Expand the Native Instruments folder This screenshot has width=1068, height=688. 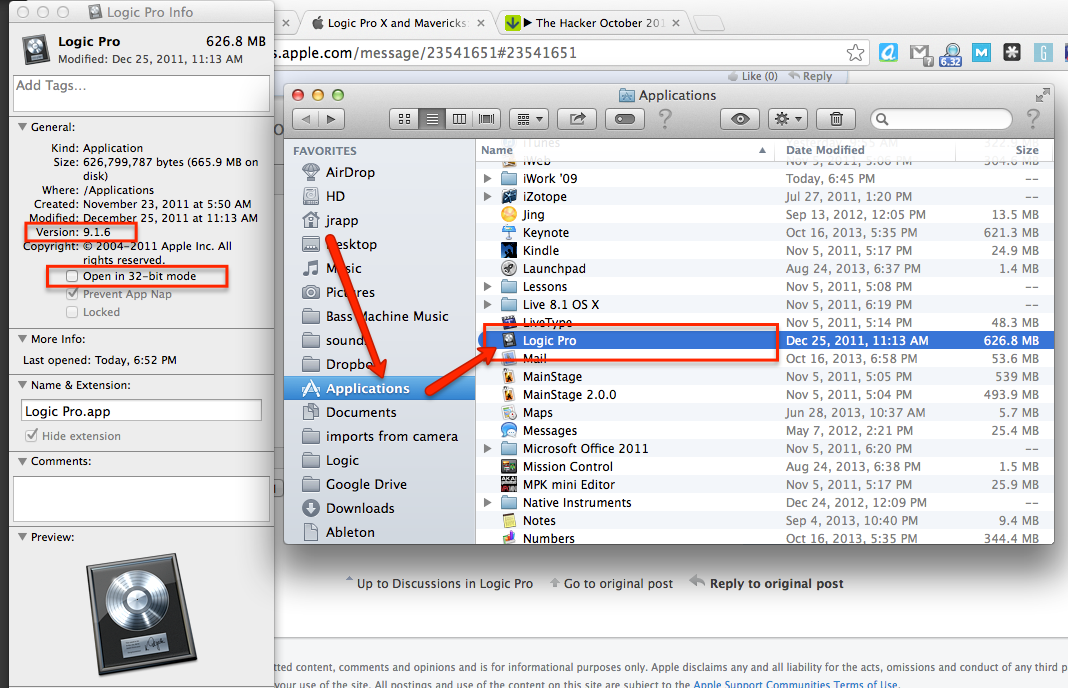[488, 503]
